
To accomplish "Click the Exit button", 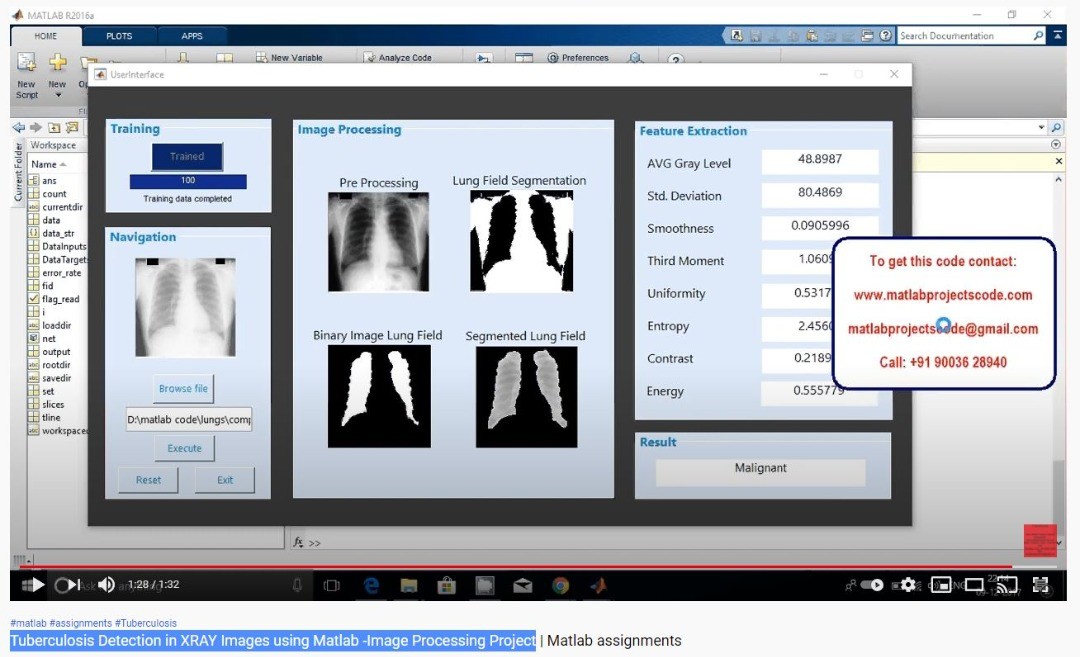I will pos(225,480).
